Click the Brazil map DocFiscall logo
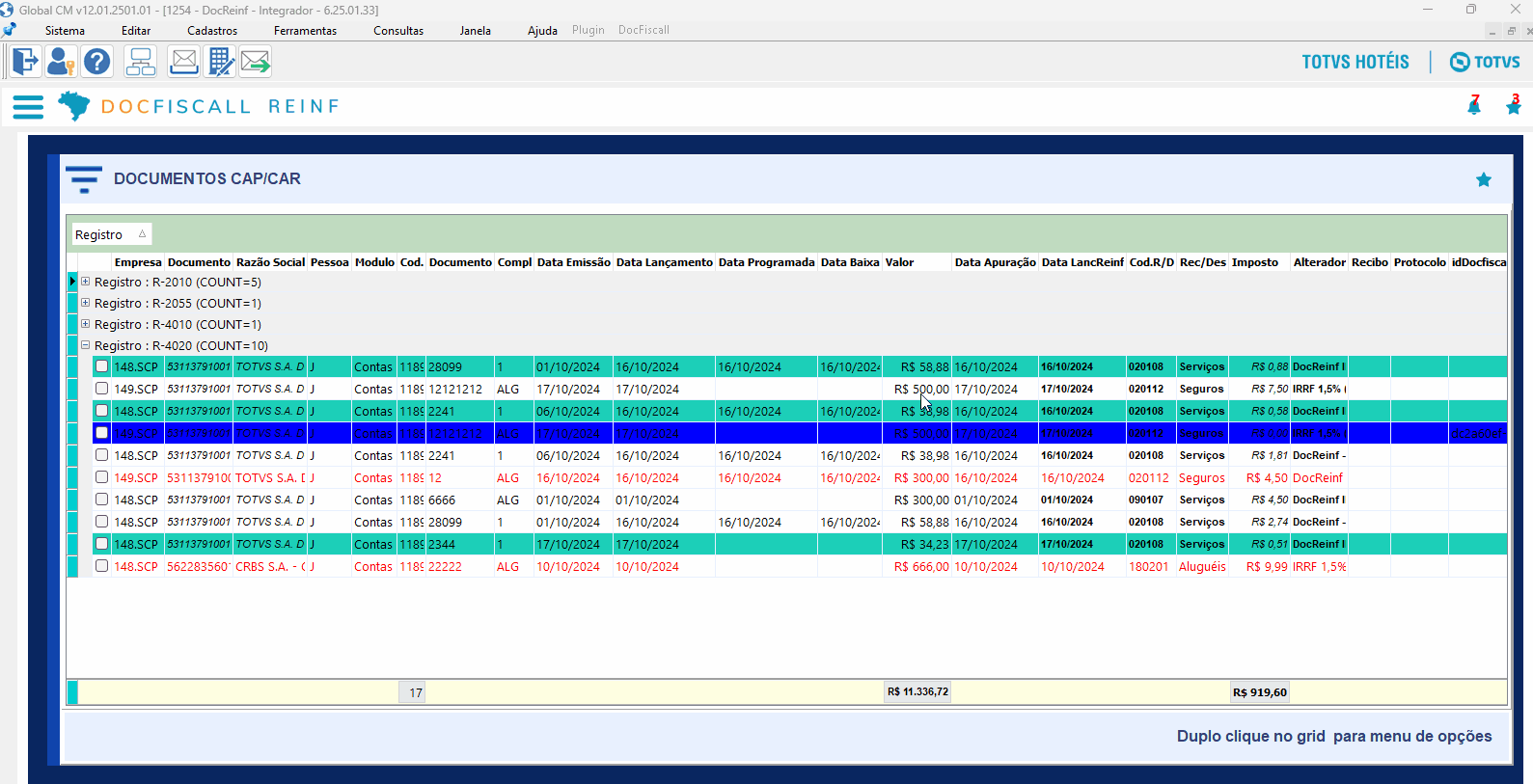Image resolution: width=1533 pixels, height=784 pixels. (x=73, y=106)
